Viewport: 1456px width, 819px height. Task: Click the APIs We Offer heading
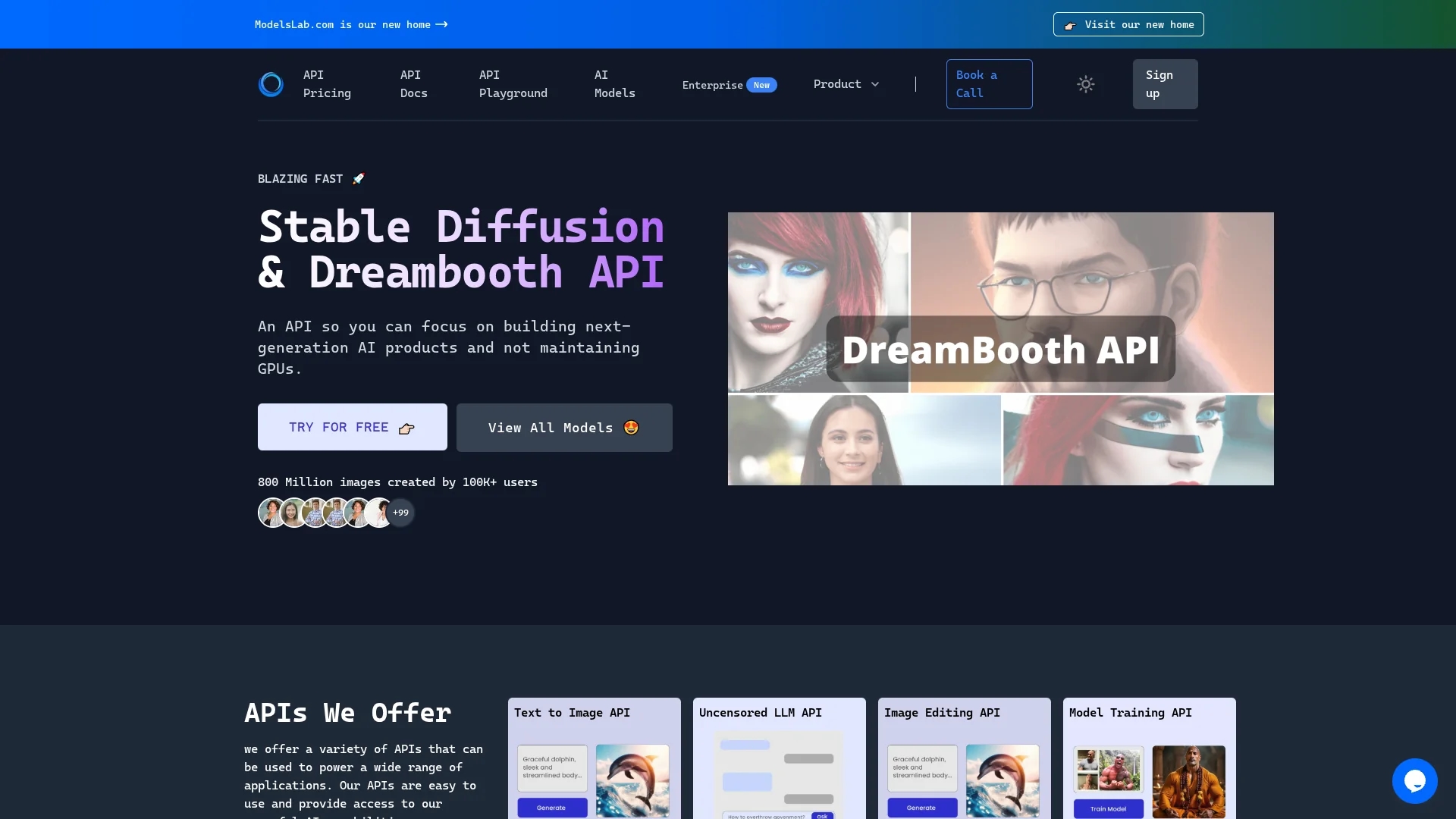[x=348, y=713]
